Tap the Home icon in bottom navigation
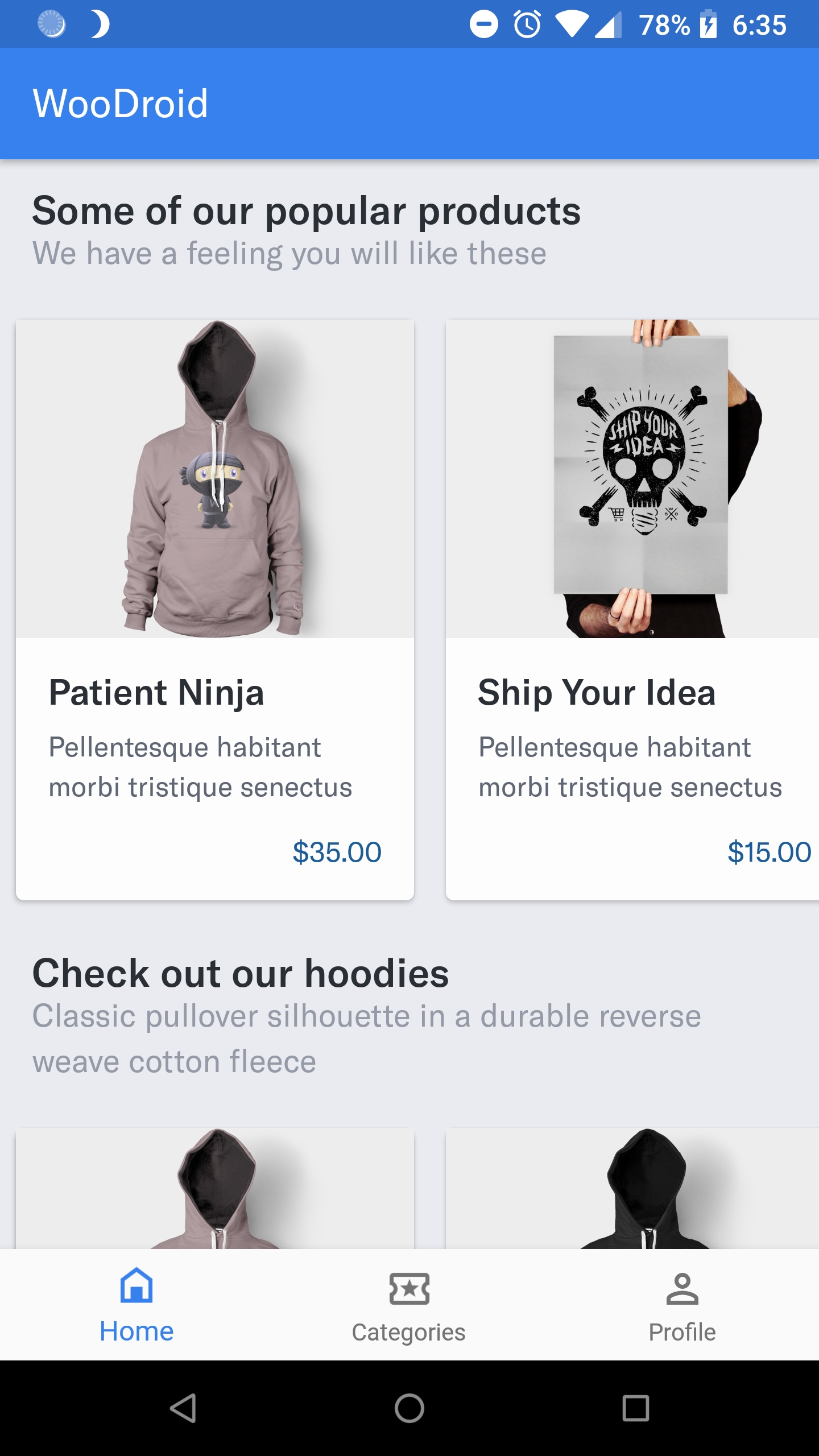 point(136,1287)
